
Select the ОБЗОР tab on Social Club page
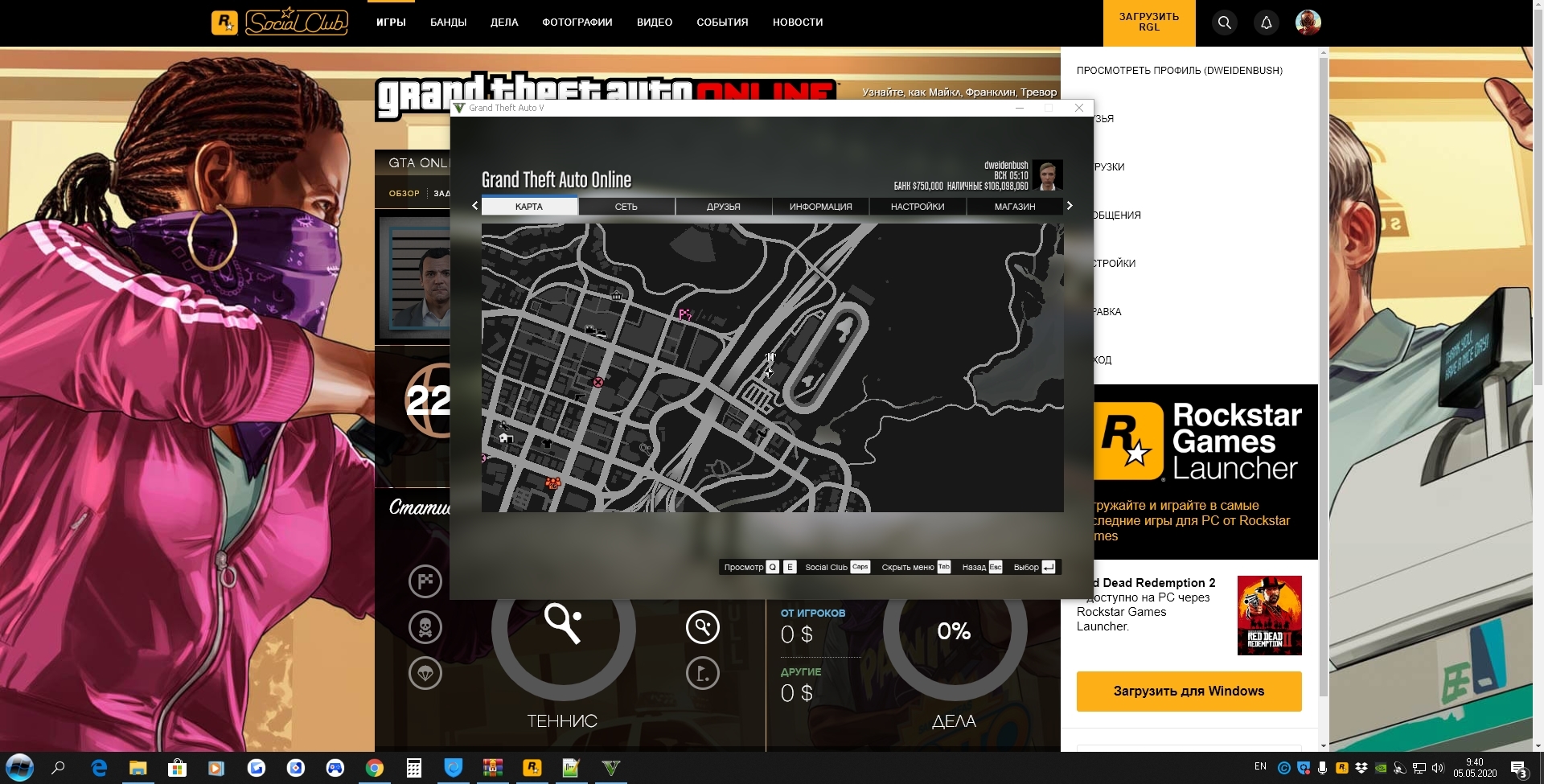(x=404, y=193)
